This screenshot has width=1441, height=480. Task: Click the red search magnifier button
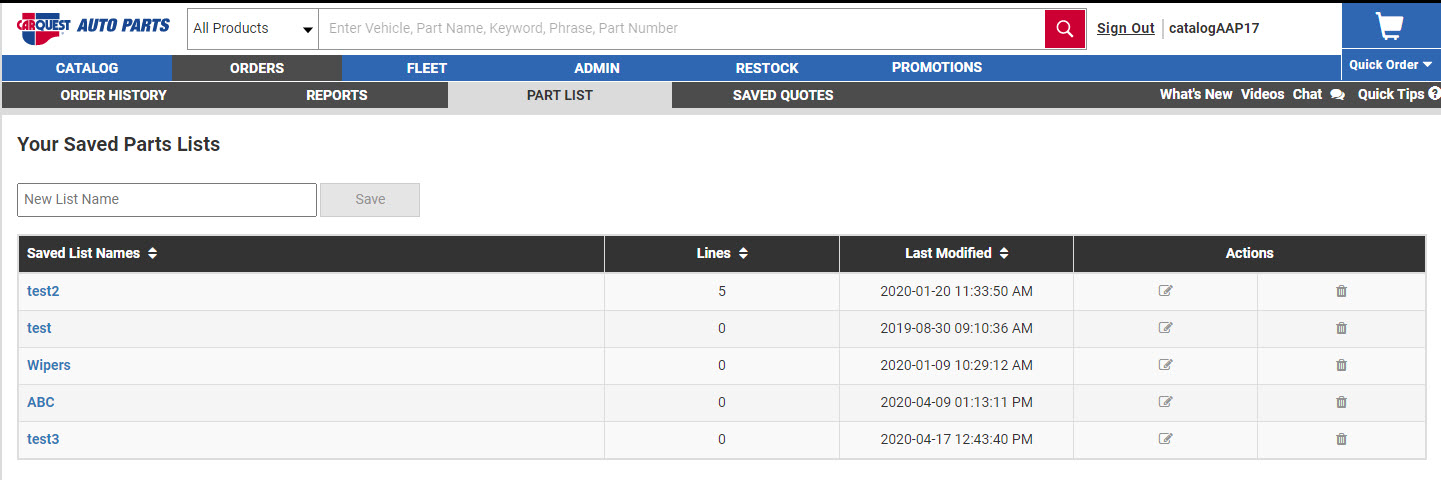(1065, 28)
